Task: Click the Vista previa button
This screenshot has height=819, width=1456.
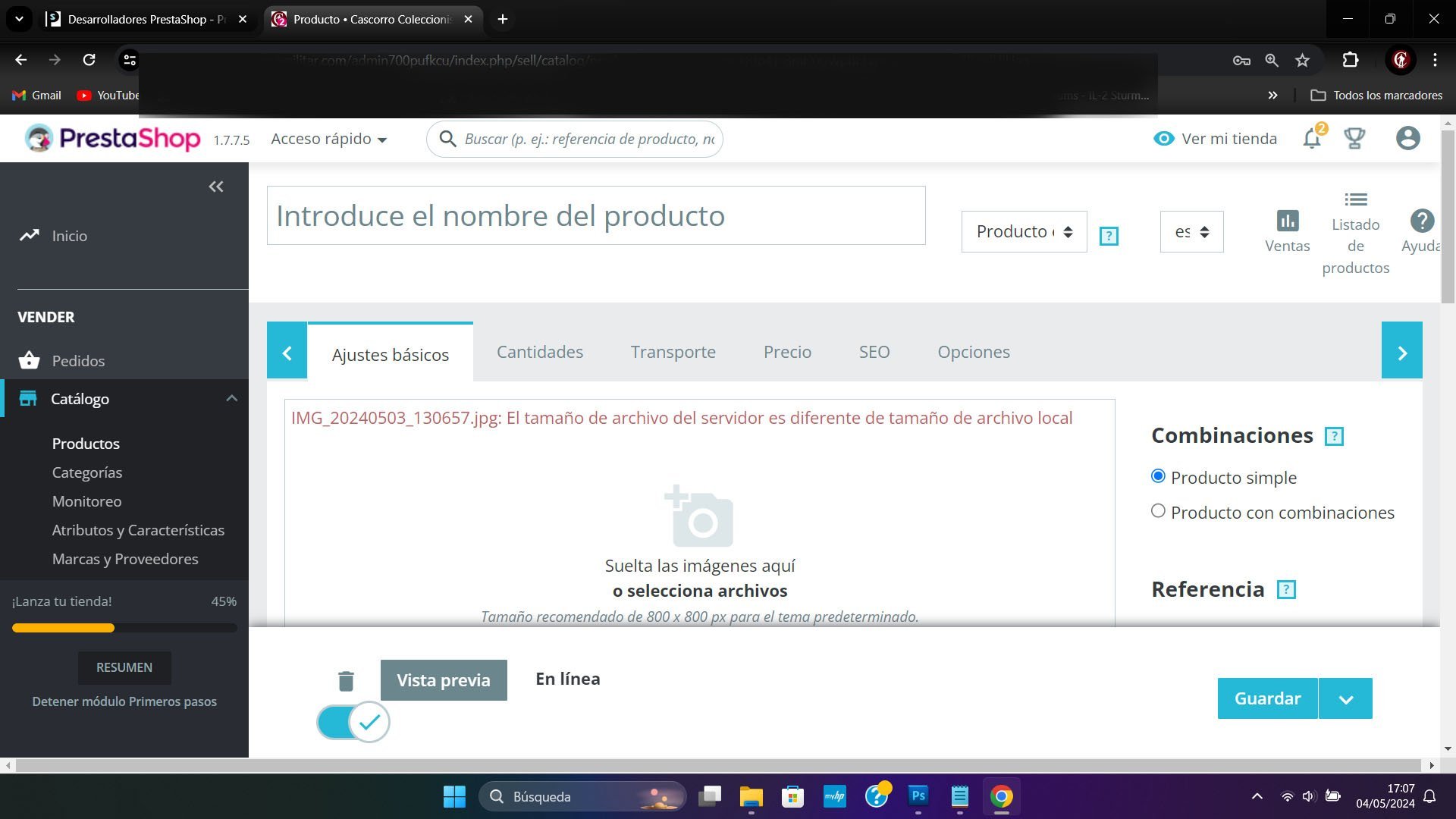Action: tap(444, 680)
